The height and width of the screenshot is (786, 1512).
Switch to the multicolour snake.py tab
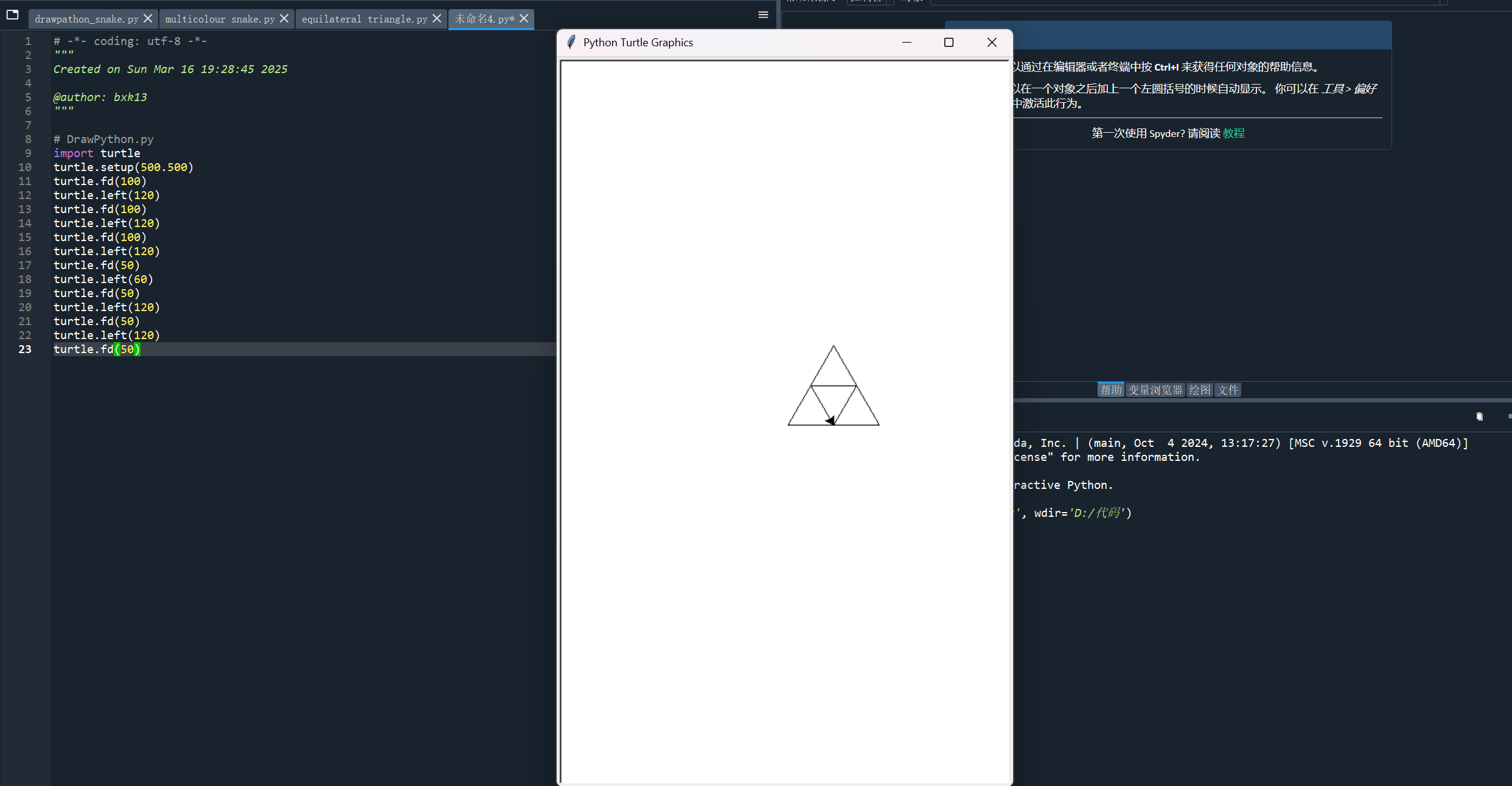pos(220,19)
